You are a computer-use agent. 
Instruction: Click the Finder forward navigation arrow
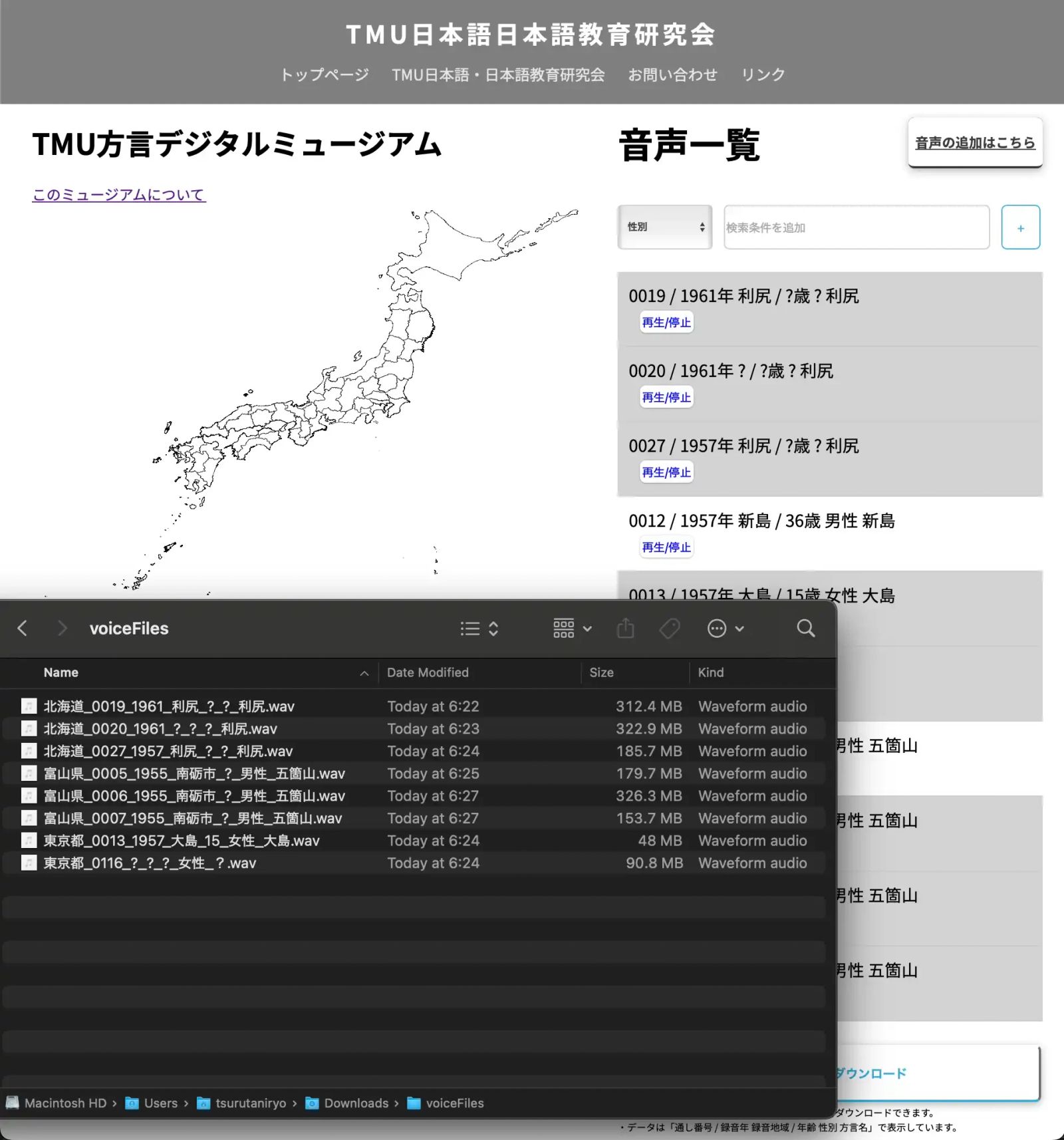(62, 629)
